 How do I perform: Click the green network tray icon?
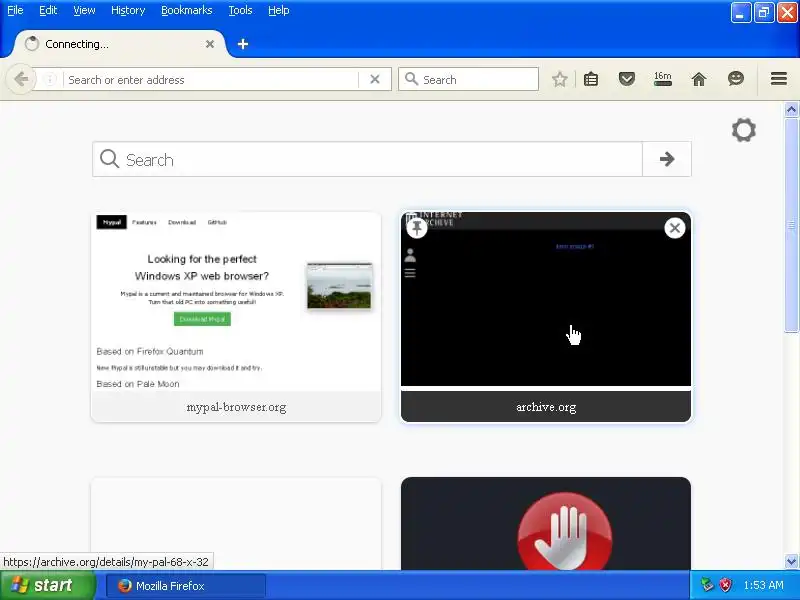pyautogui.click(x=707, y=585)
